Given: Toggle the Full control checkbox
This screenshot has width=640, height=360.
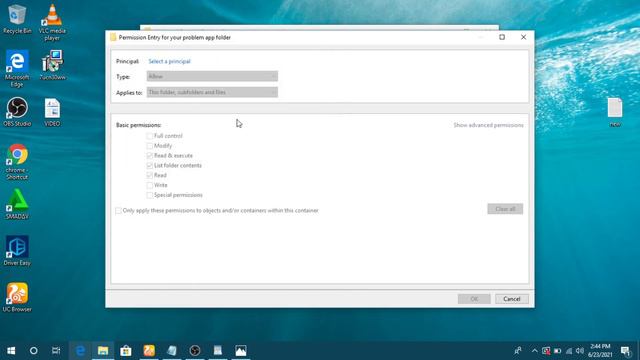Looking at the screenshot, I should point(149,136).
